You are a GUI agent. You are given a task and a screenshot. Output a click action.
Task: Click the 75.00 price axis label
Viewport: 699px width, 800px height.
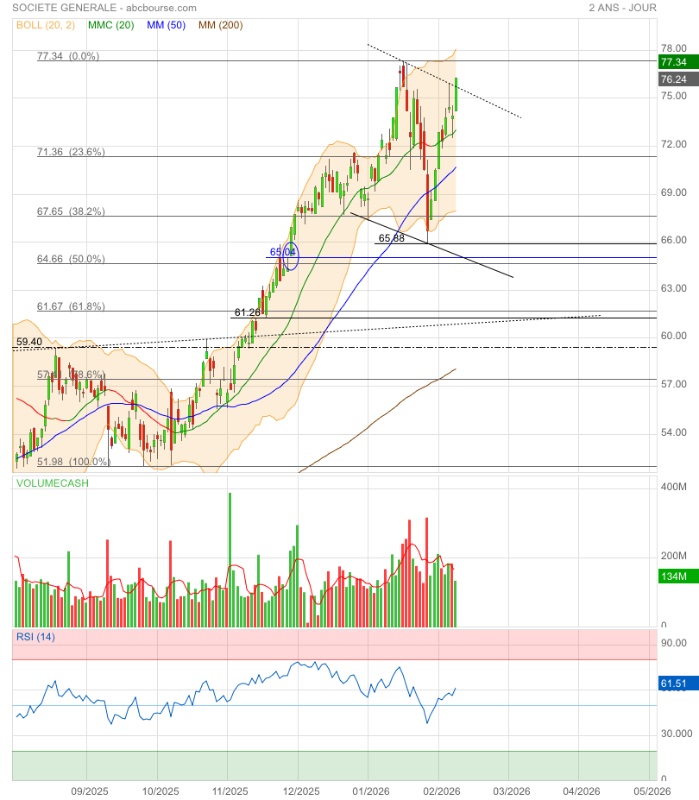[673, 96]
